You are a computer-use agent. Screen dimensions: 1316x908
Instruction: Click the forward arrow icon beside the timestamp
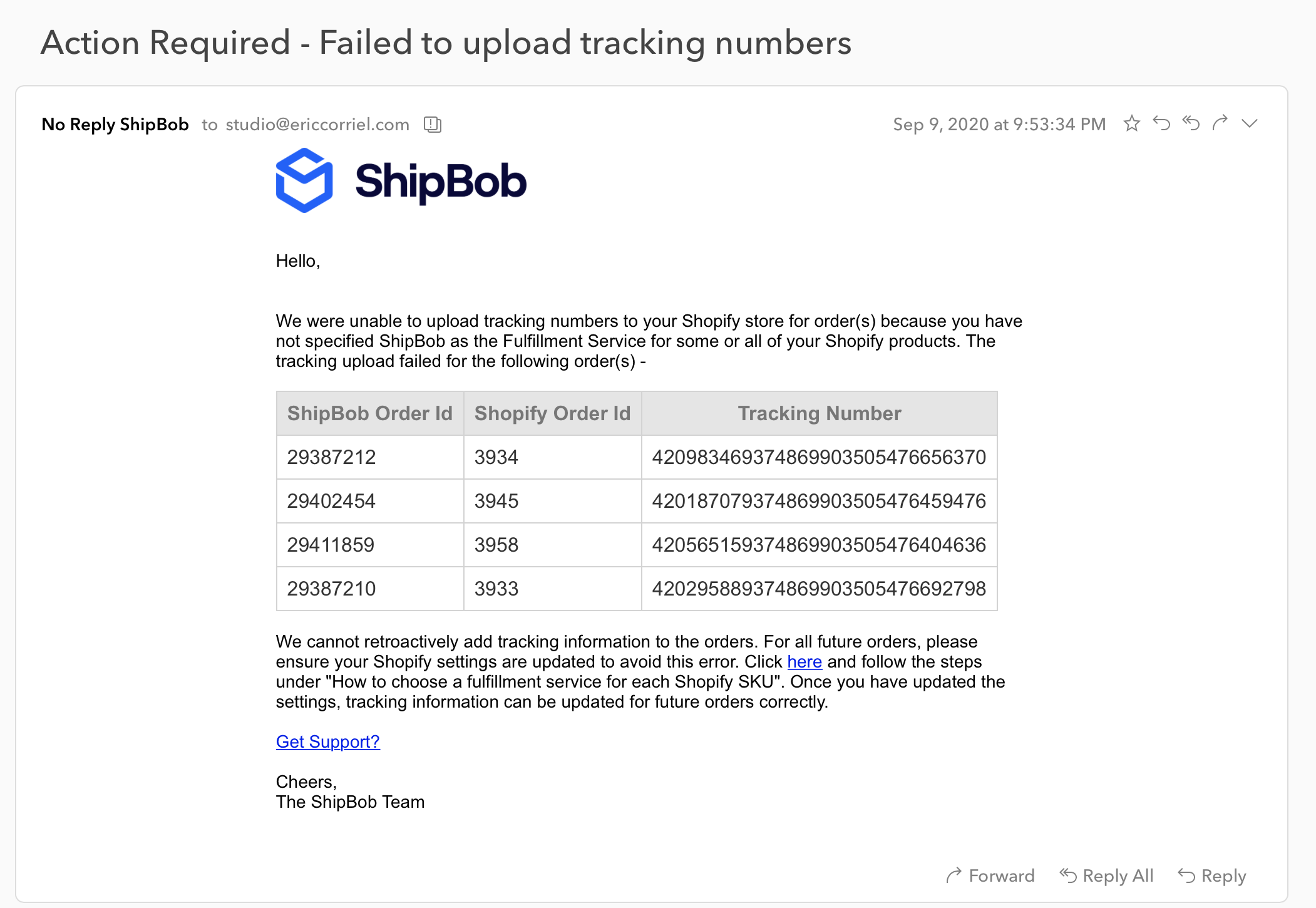pyautogui.click(x=1220, y=123)
